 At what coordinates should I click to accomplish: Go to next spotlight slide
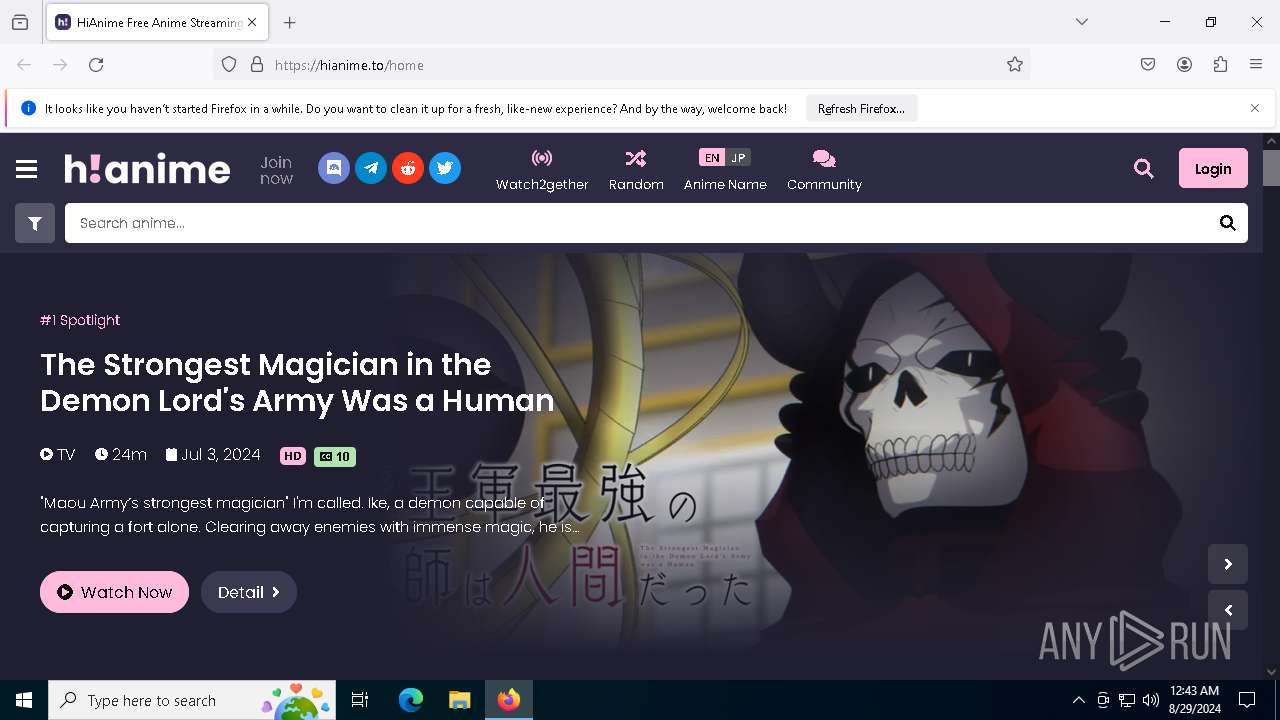[x=1228, y=564]
